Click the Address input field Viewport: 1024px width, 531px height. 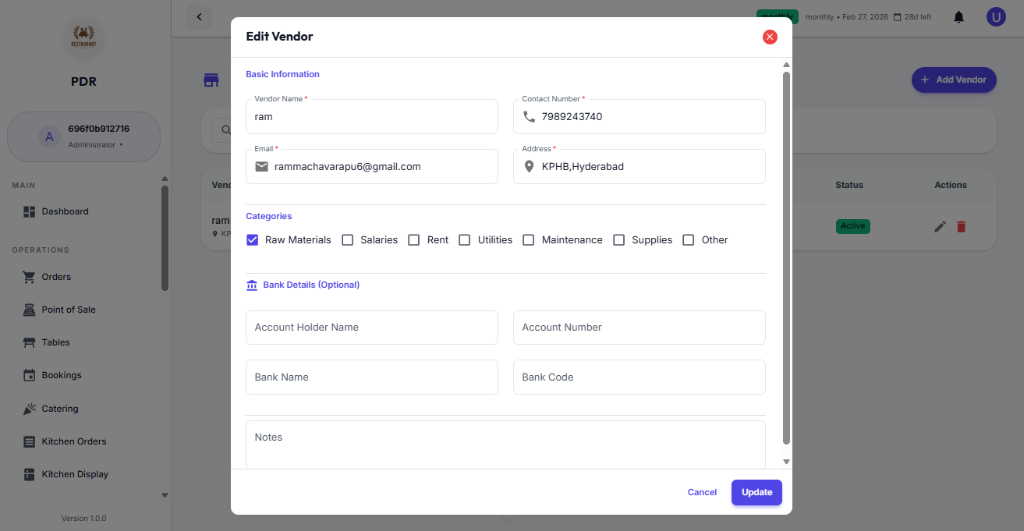[639, 167]
